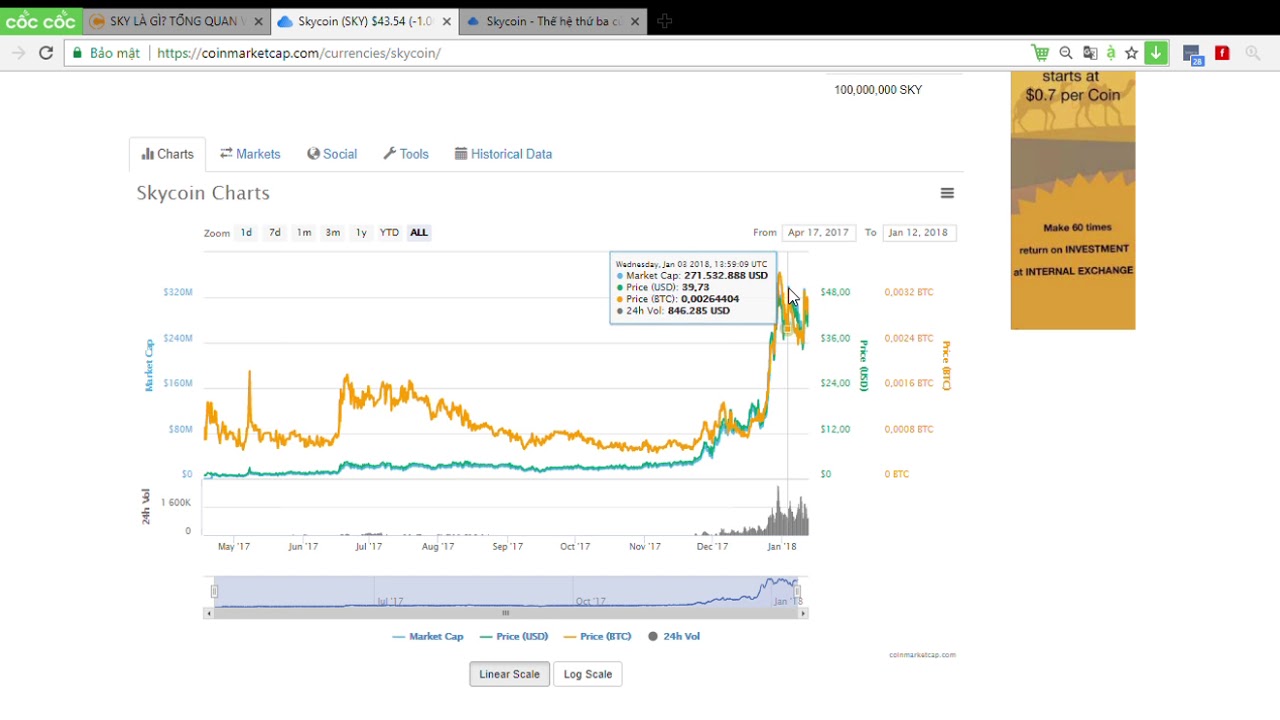Viewport: 1280px width, 720px height.
Task: Reload the current page
Action: point(46,53)
